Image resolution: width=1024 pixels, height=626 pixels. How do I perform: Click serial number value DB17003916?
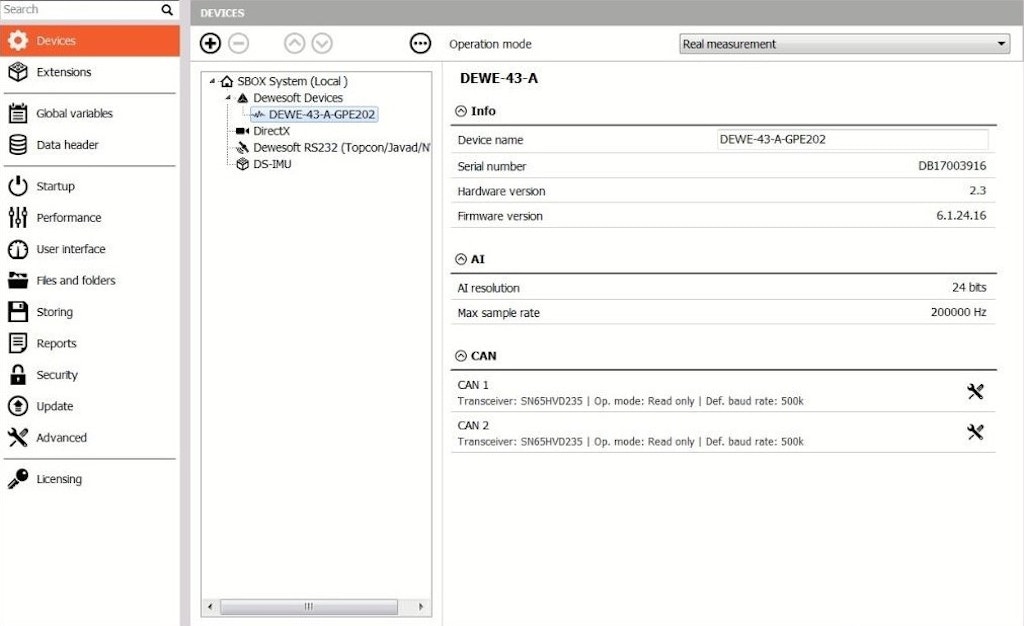pos(952,166)
